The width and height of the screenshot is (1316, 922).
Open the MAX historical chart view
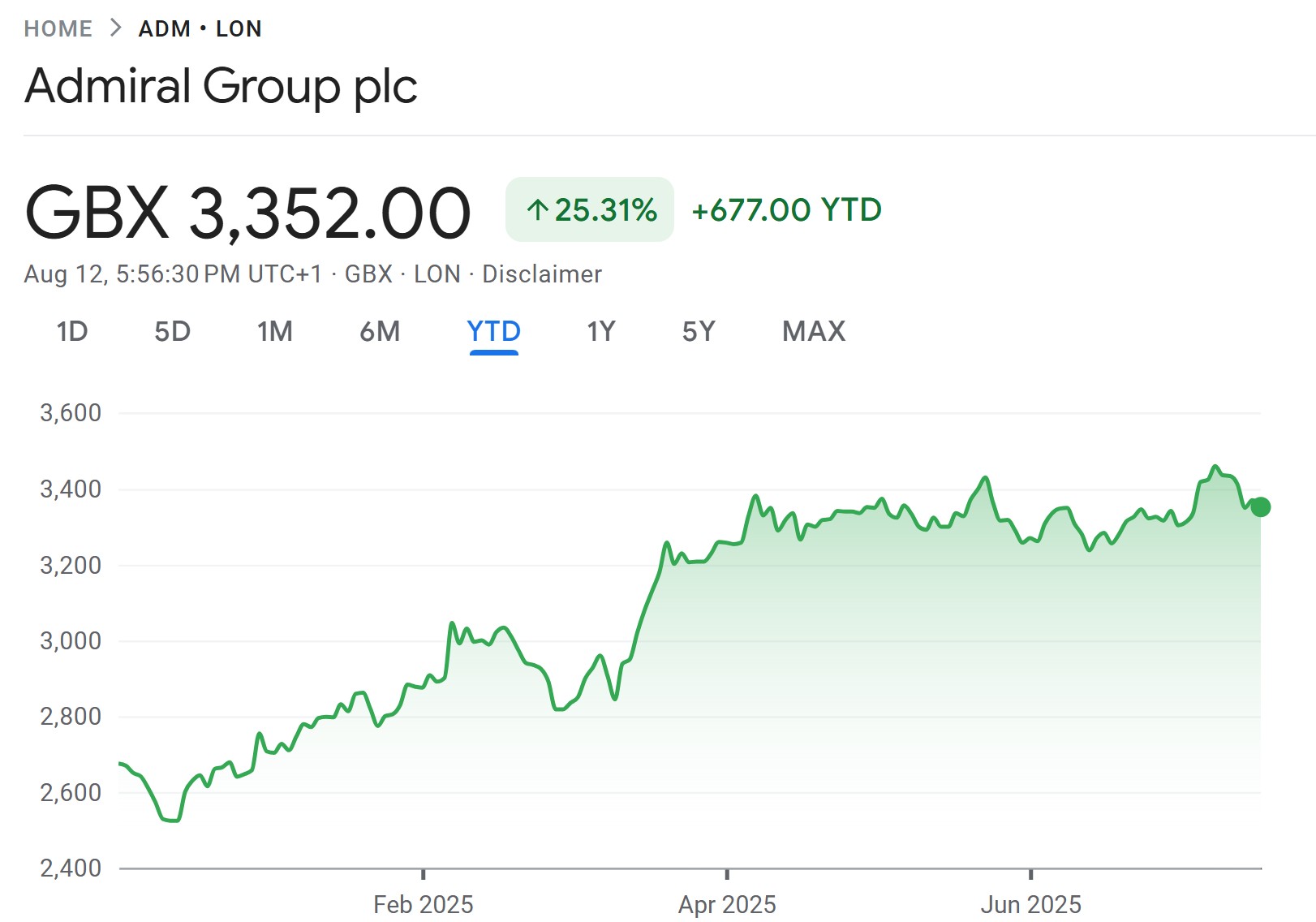coord(813,331)
